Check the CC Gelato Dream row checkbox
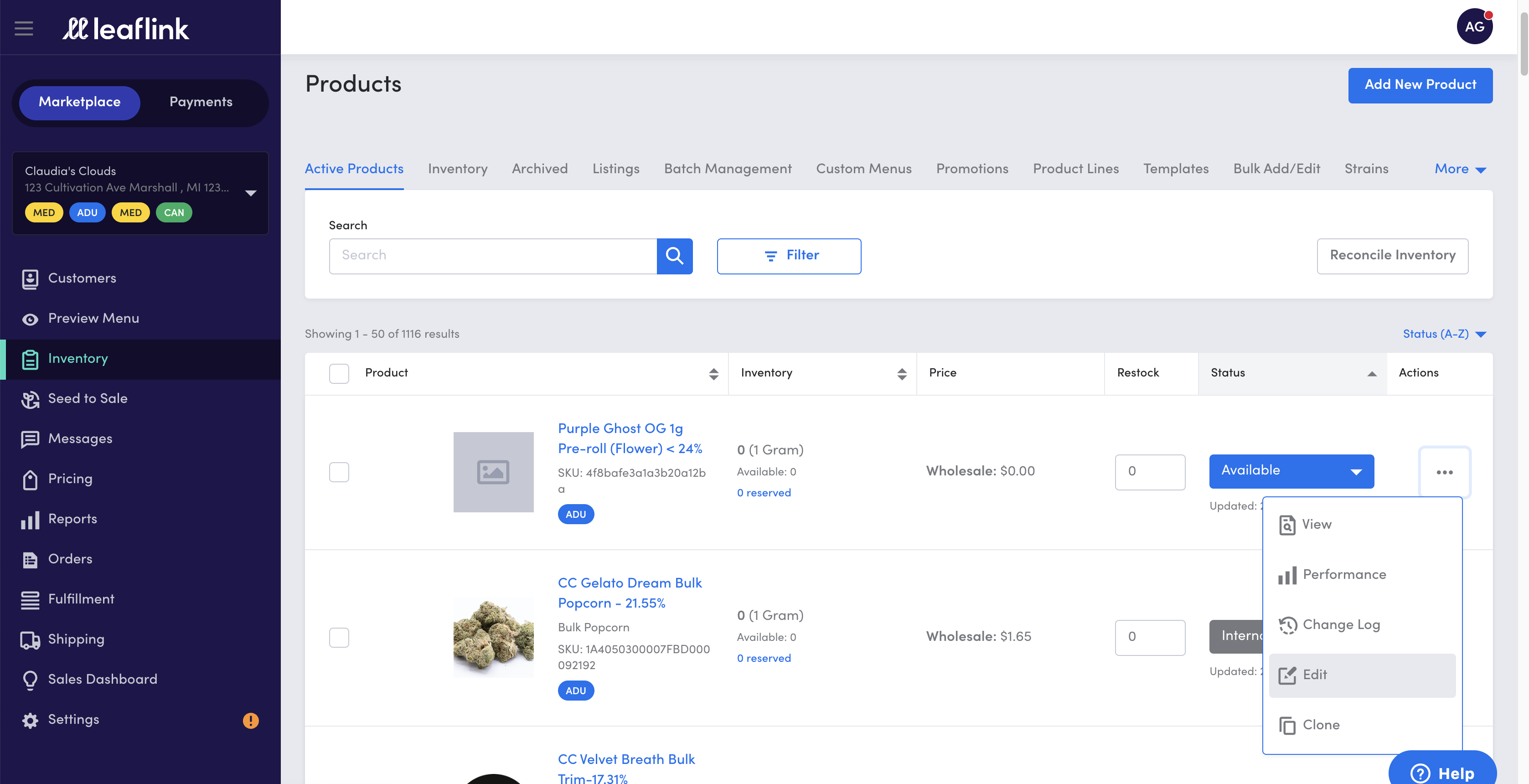1529x784 pixels. click(339, 637)
